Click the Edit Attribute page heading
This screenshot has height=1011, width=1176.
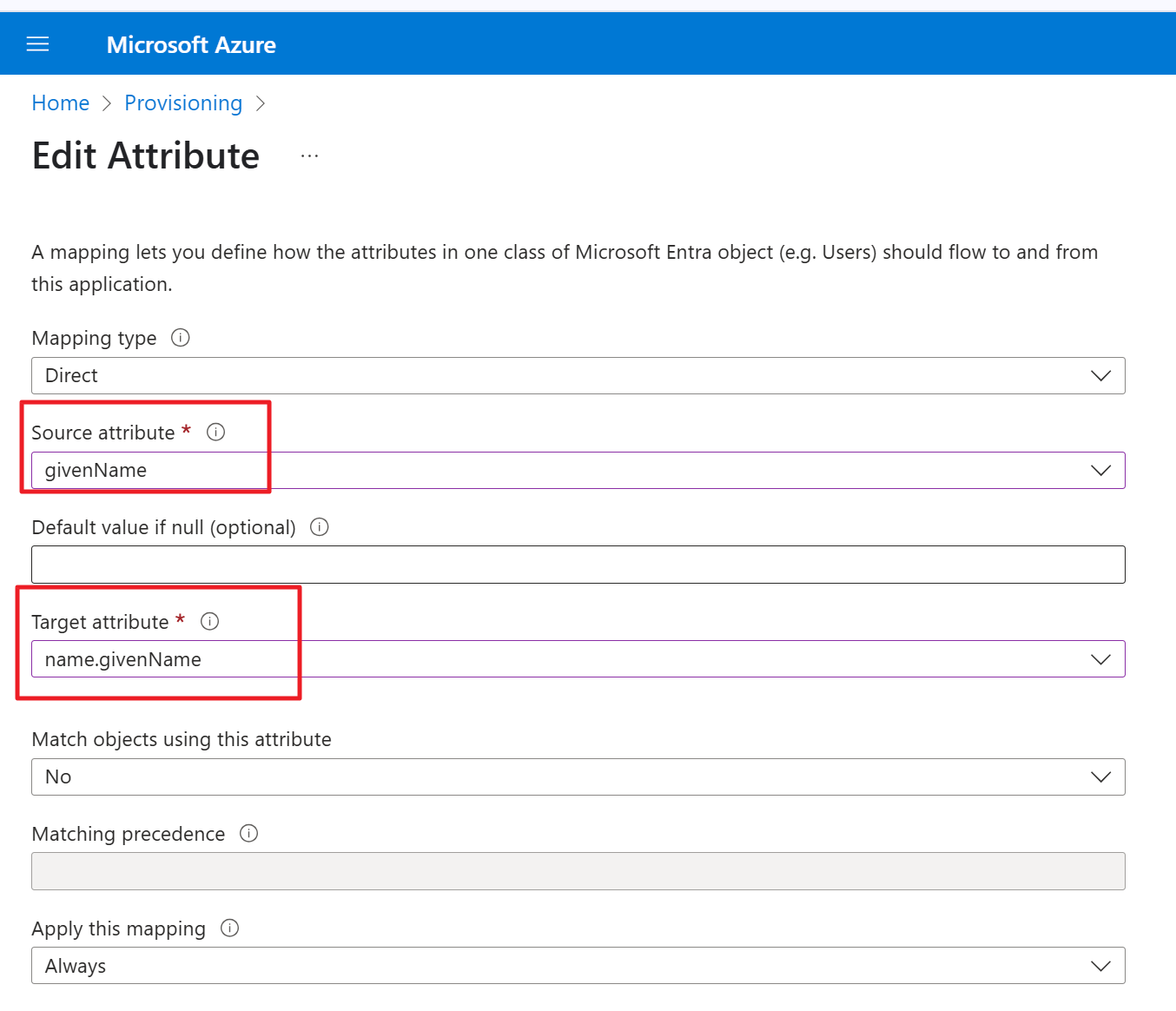point(146,156)
